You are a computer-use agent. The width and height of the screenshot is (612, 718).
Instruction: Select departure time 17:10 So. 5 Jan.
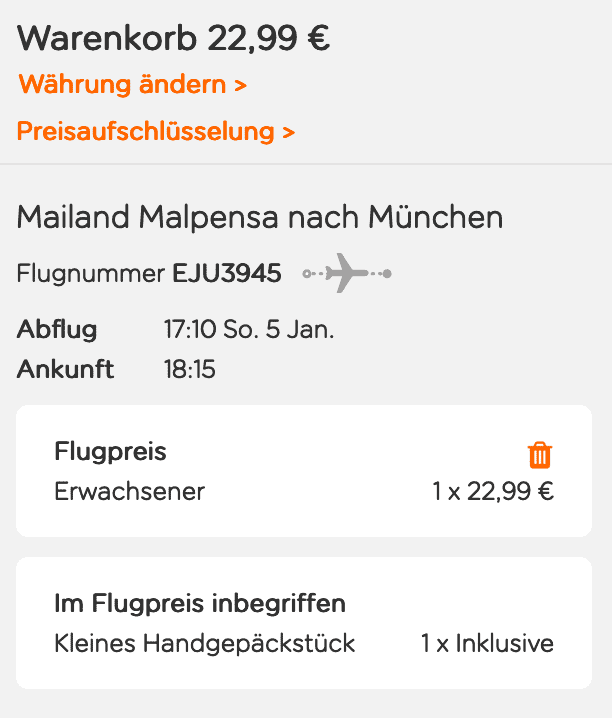[x=249, y=330]
